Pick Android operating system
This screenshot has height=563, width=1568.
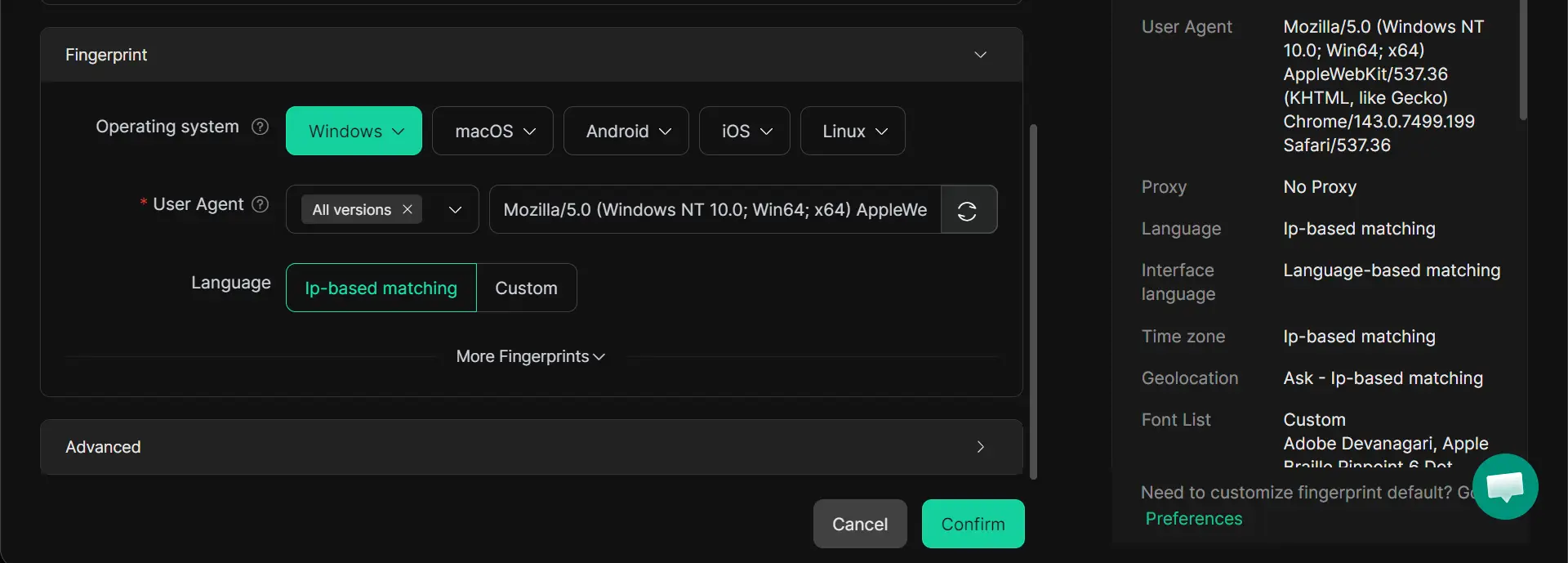tap(626, 132)
